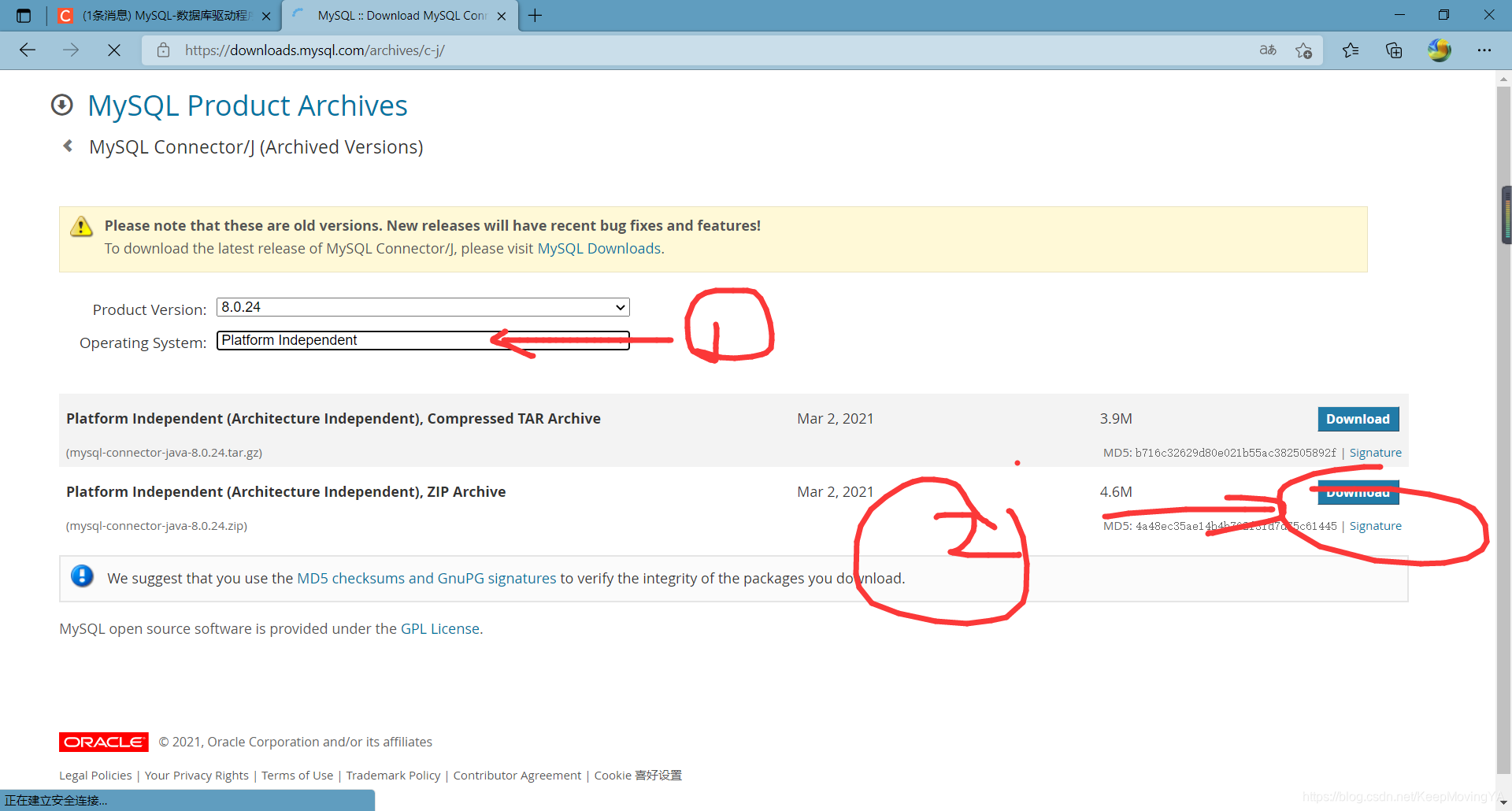This screenshot has width=1512, height=811.
Task: Open the GPL License link
Action: pyautogui.click(x=440, y=628)
